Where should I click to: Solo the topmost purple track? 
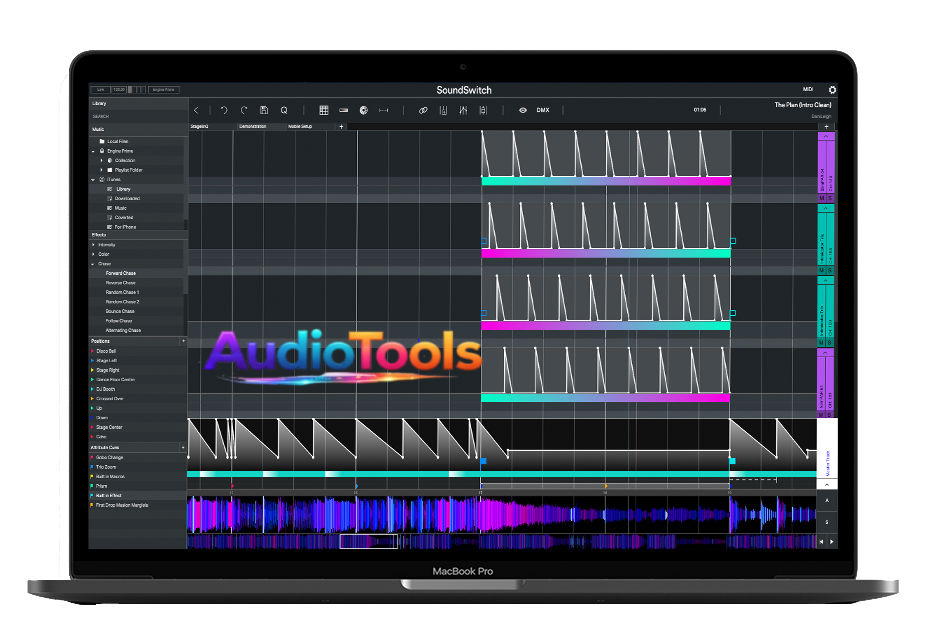tap(830, 198)
